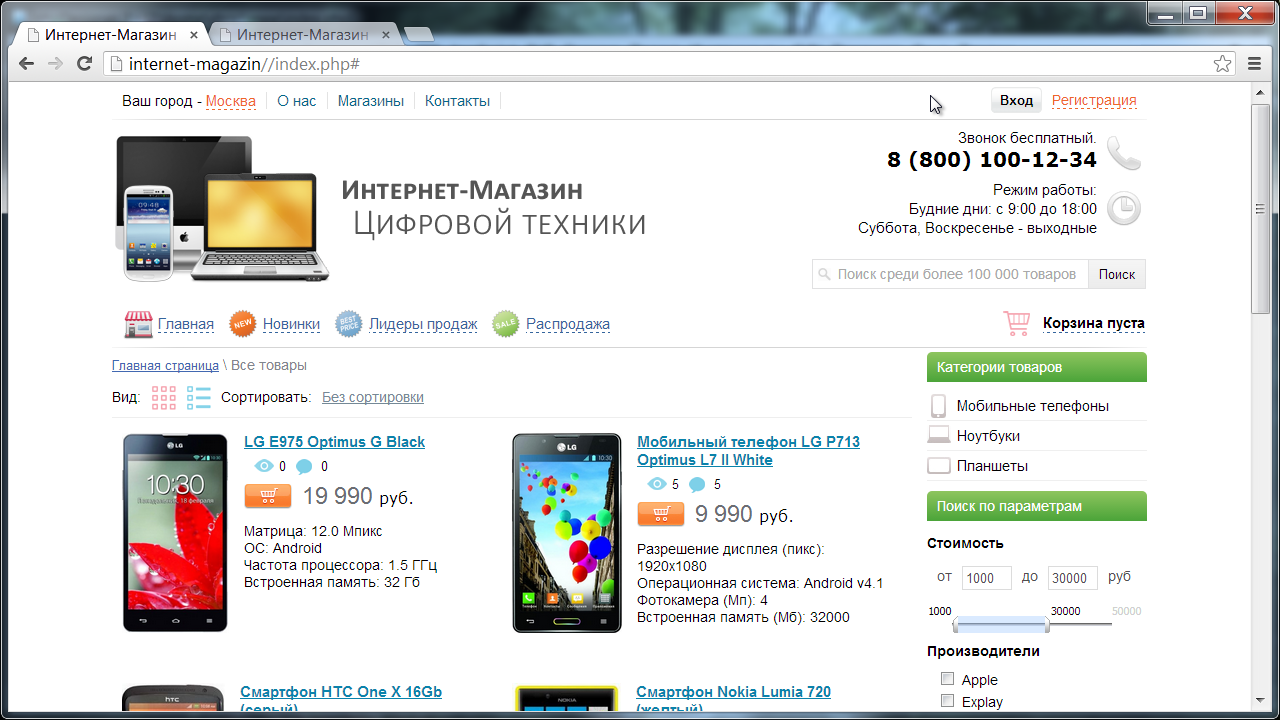Select Ноутбуки category
1280x720 pixels.
(988, 436)
